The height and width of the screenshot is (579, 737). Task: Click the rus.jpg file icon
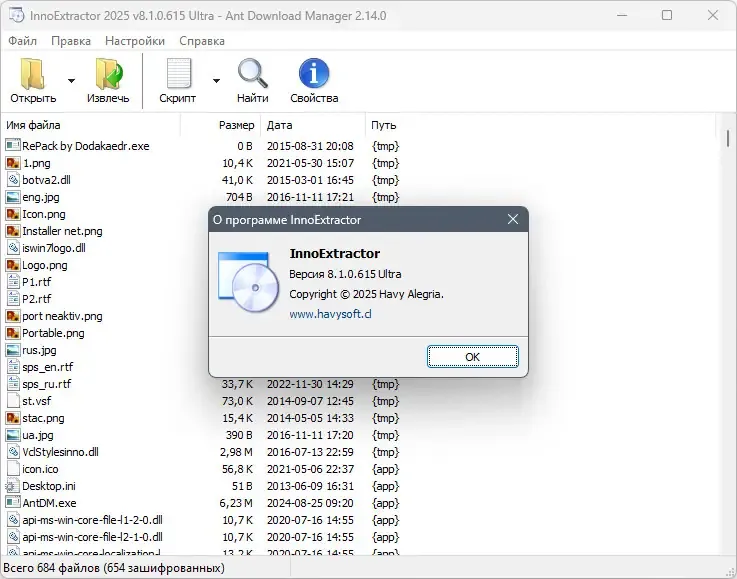click(13, 350)
